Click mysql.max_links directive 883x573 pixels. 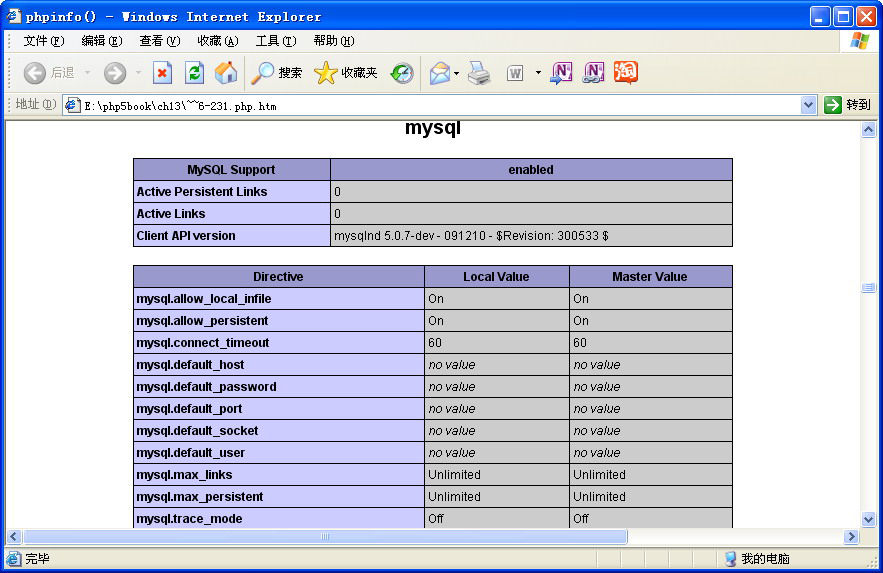[x=184, y=474]
